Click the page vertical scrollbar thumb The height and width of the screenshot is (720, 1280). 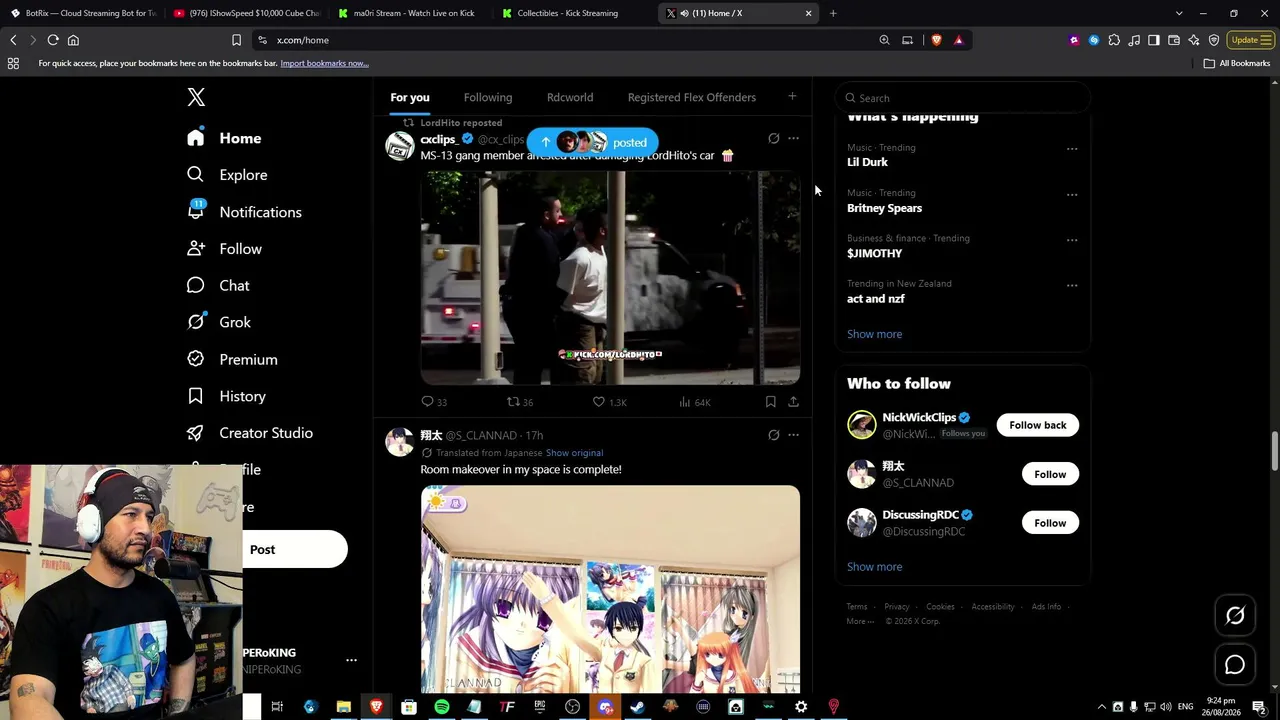point(1274,451)
